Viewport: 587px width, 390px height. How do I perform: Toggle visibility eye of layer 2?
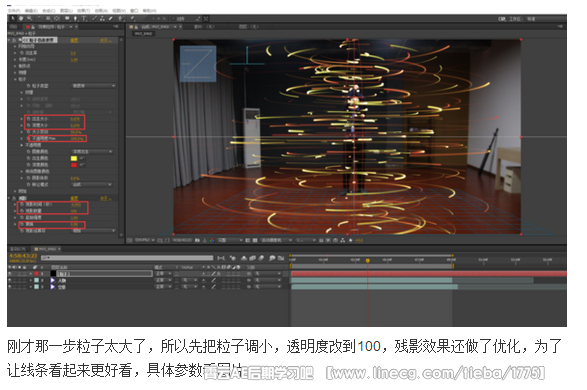10,280
